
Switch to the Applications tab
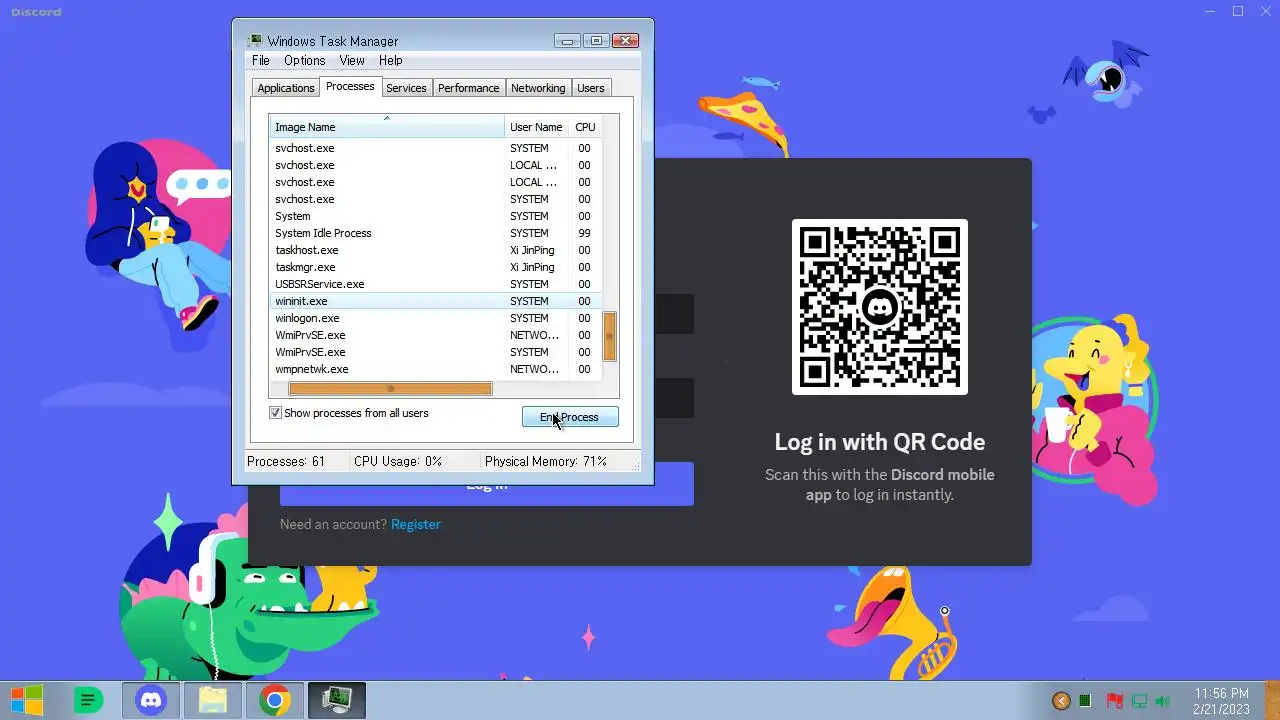(x=286, y=88)
